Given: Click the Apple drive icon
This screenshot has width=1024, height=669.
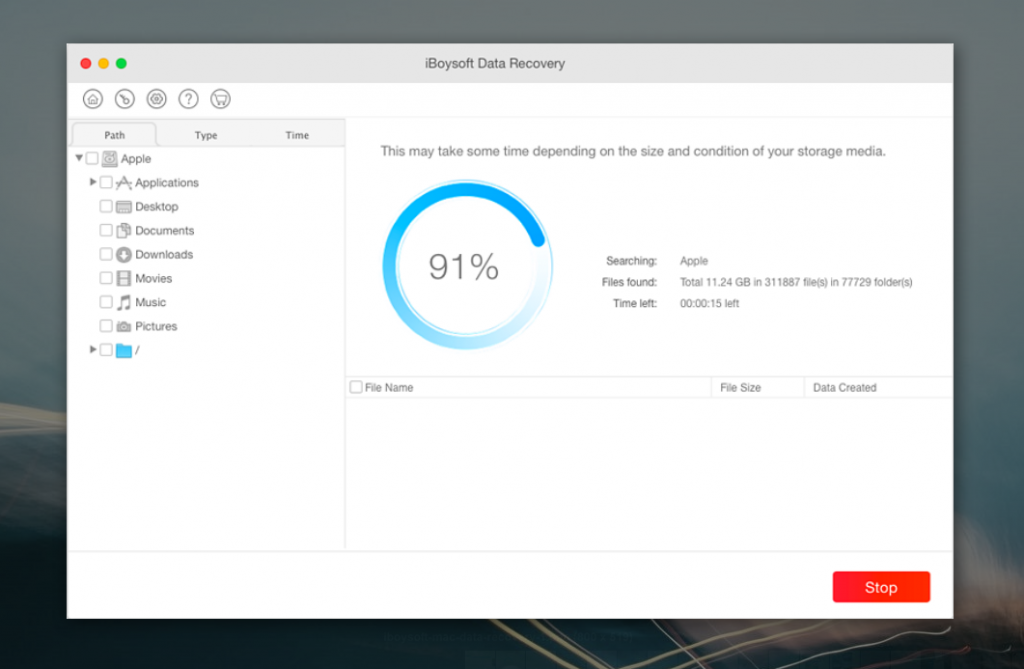Looking at the screenshot, I should point(110,159).
